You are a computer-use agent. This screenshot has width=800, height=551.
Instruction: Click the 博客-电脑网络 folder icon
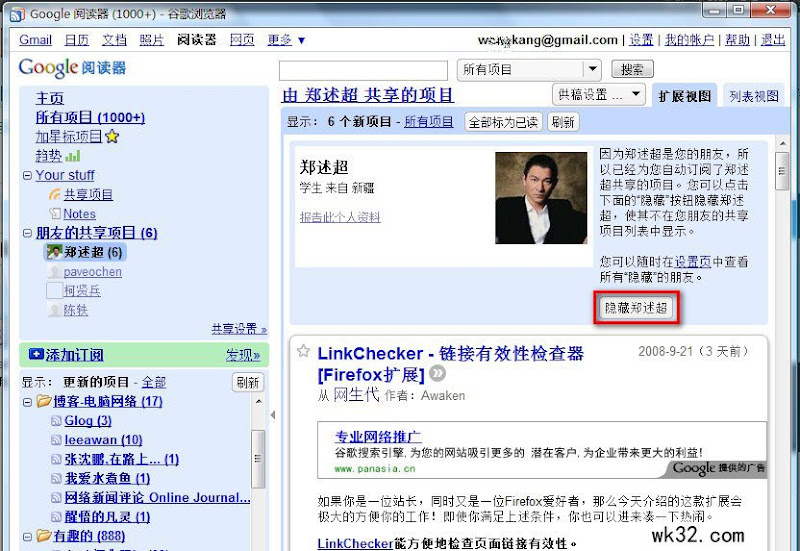click(x=44, y=401)
